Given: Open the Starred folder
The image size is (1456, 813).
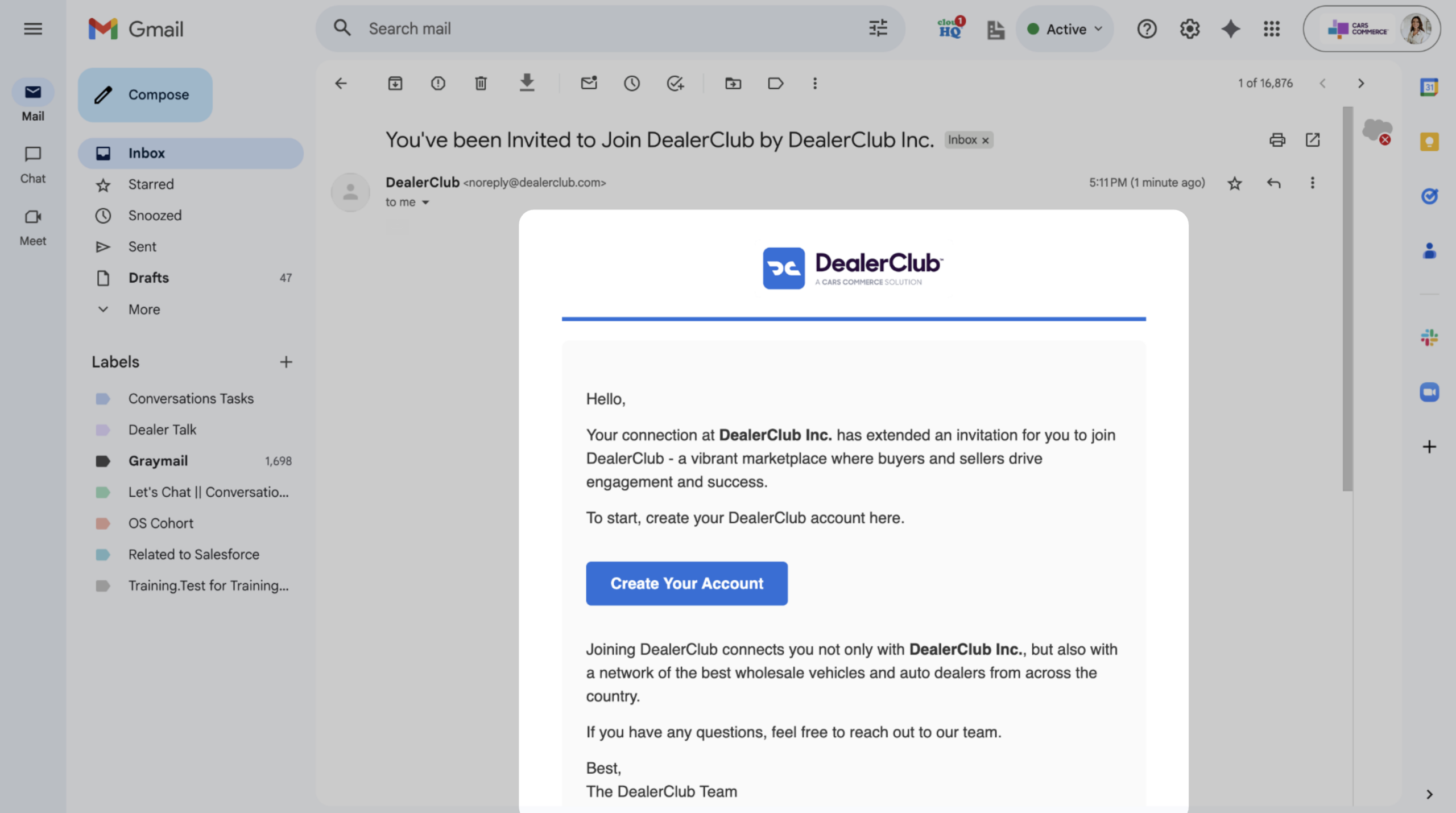Looking at the screenshot, I should (x=191, y=184).
